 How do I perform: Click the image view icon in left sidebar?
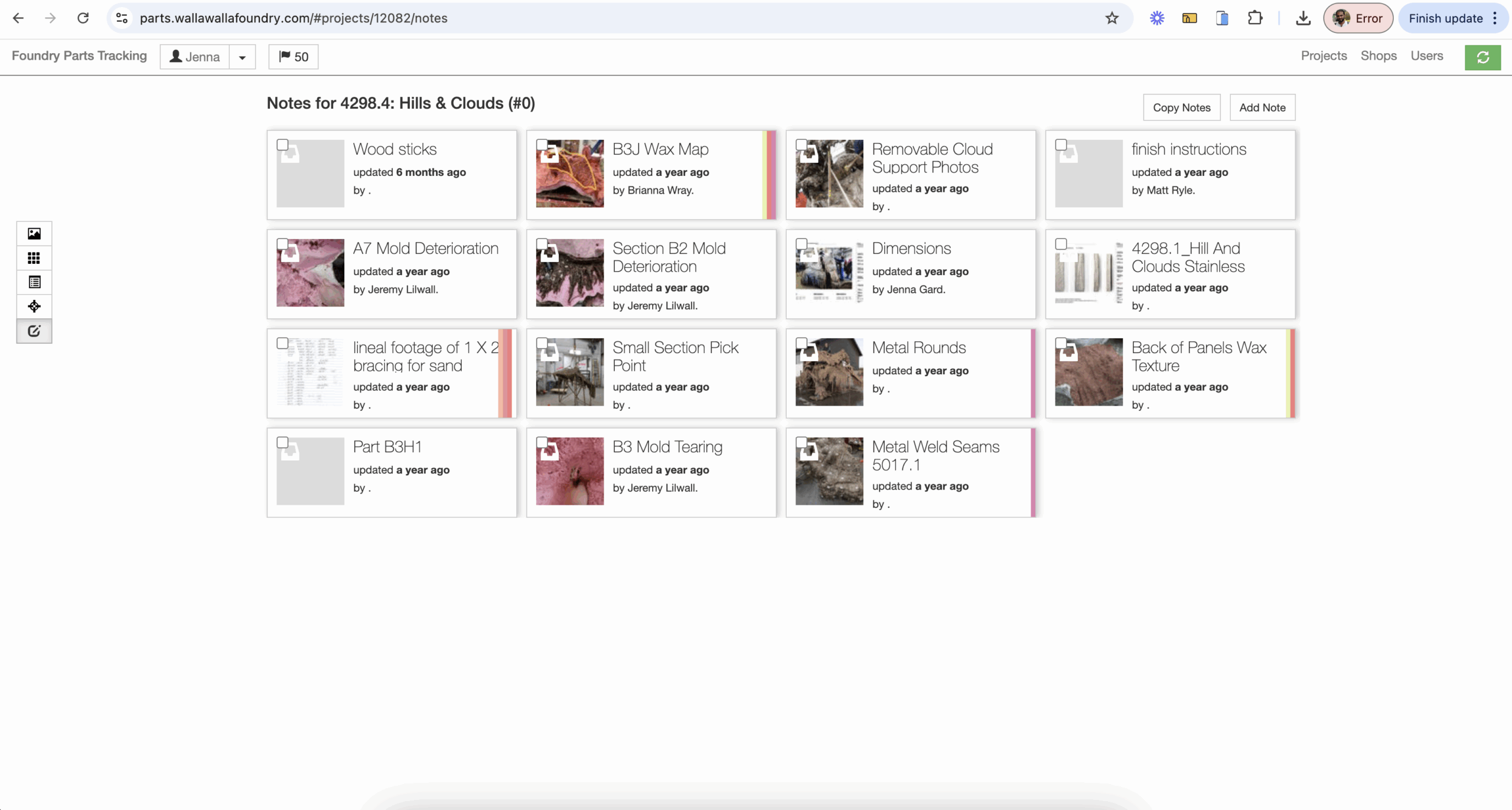34,234
